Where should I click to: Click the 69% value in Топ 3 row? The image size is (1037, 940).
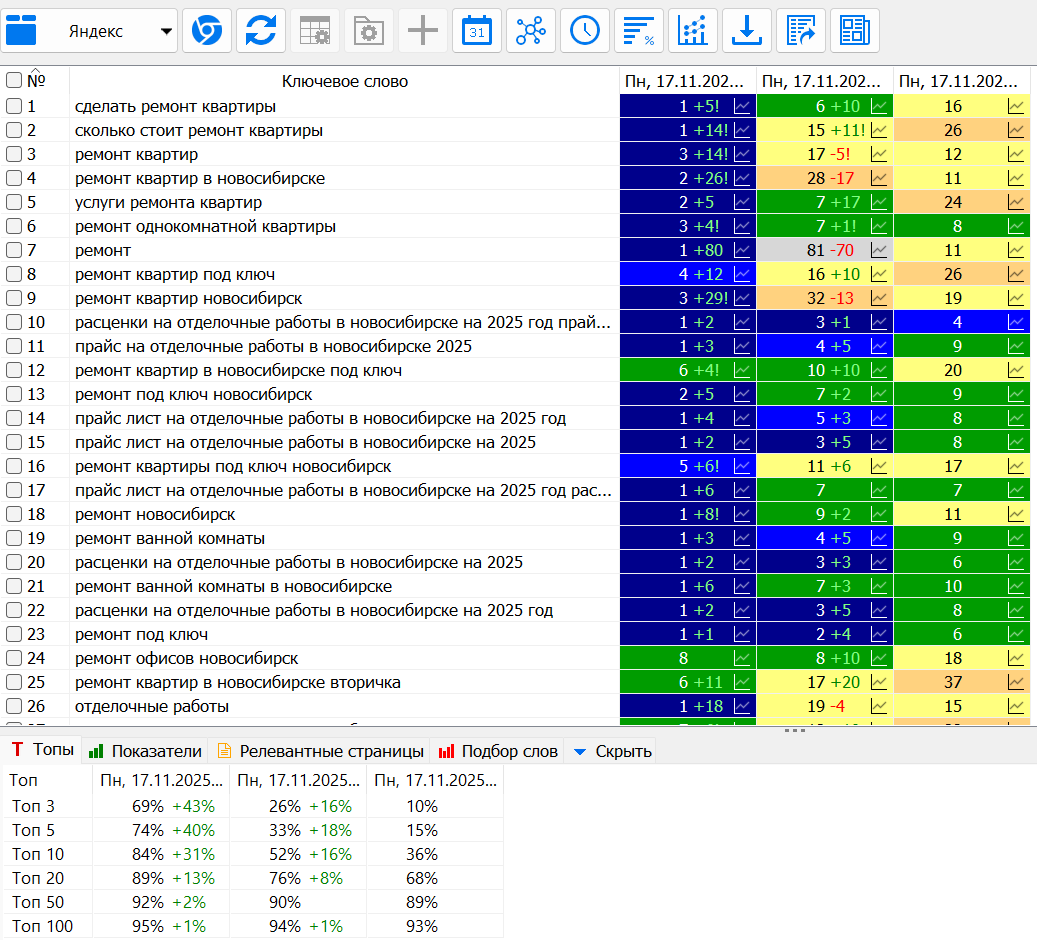pos(147,806)
